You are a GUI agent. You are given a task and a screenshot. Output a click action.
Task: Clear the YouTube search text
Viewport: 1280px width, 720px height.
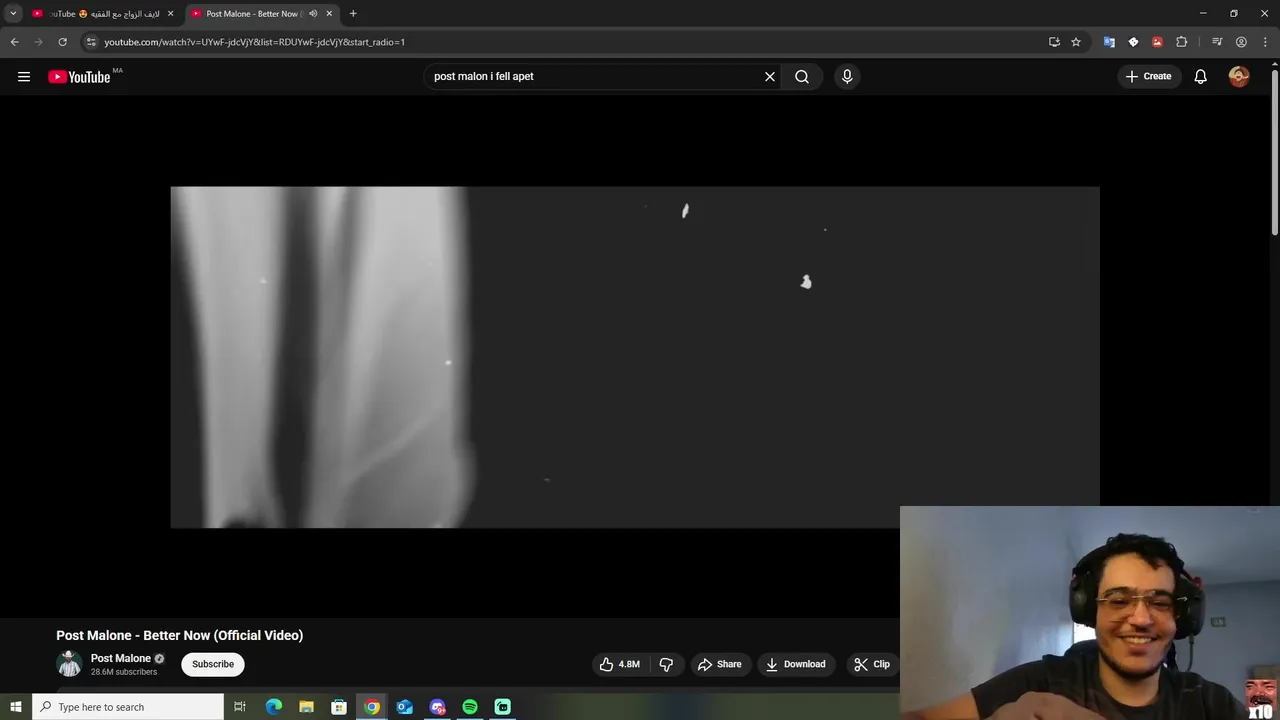[770, 76]
